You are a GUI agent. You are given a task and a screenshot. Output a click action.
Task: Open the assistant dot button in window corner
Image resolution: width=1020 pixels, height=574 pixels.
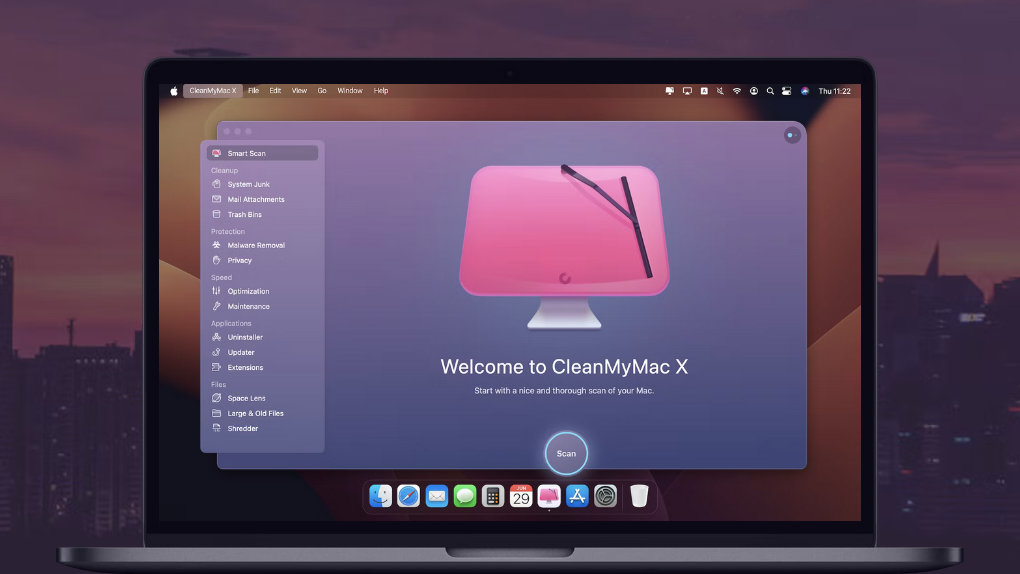pos(792,135)
